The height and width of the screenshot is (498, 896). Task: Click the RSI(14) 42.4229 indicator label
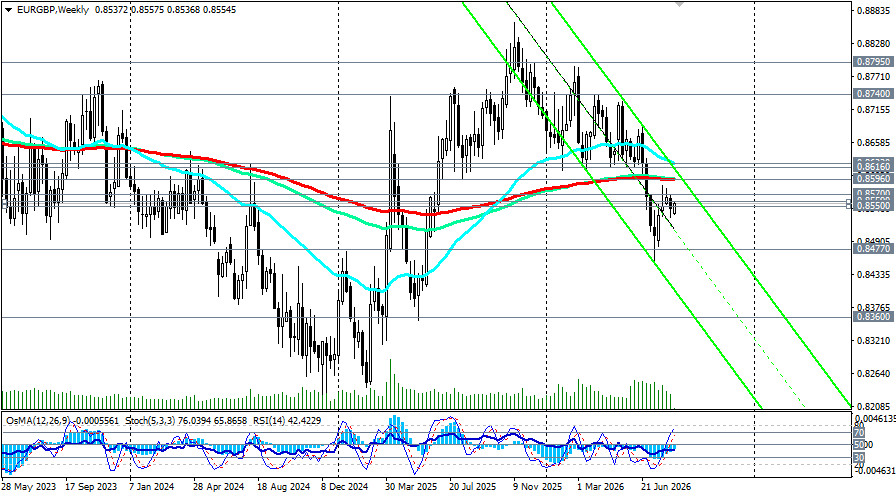(286, 421)
